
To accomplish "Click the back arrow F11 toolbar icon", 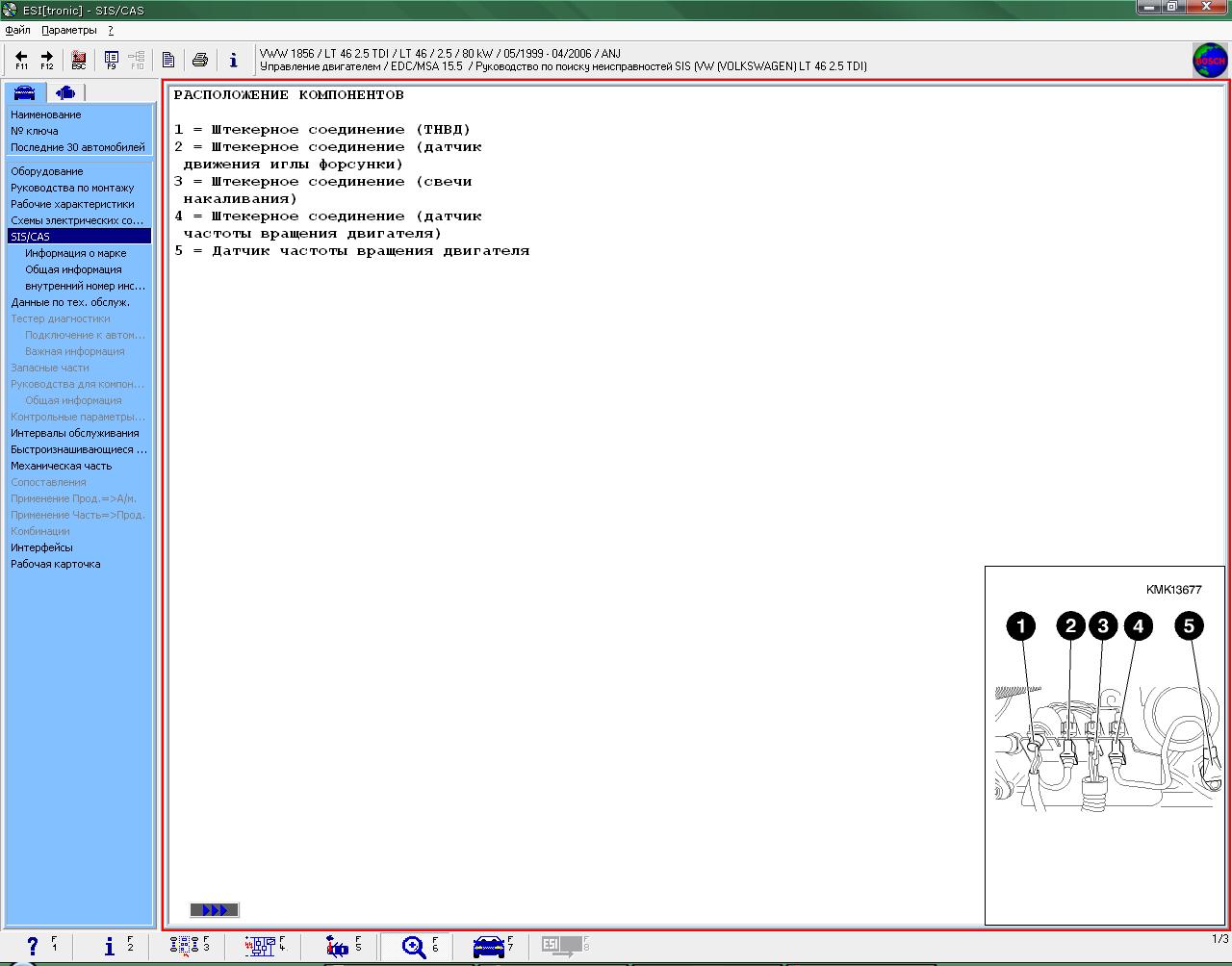I will [21, 60].
